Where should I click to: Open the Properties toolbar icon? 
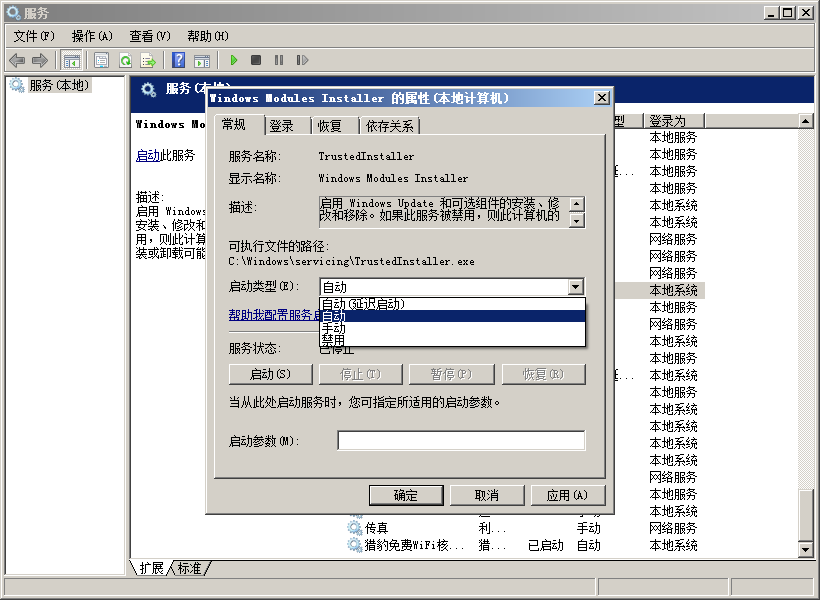101,60
